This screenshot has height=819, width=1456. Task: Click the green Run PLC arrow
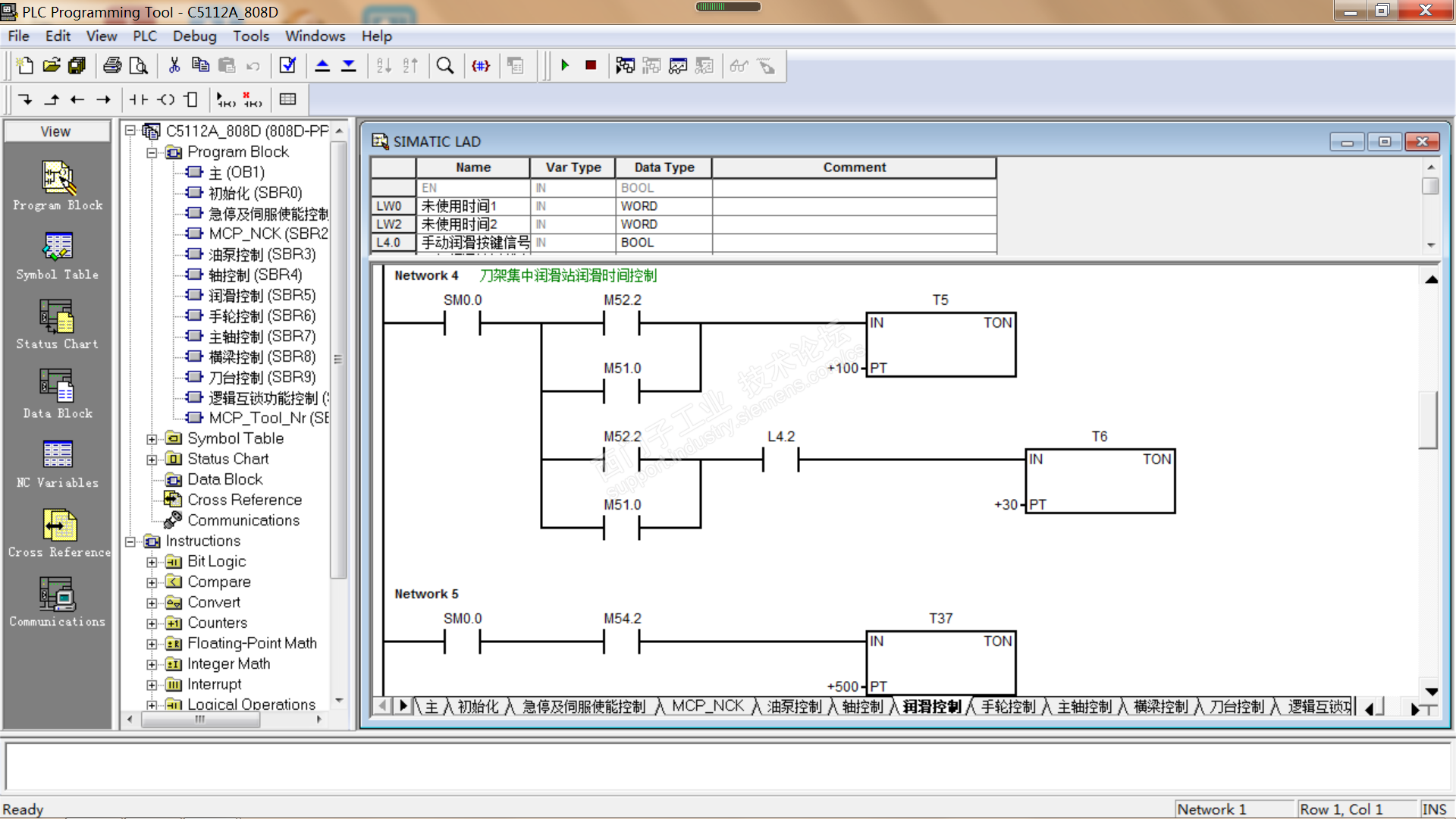(565, 66)
